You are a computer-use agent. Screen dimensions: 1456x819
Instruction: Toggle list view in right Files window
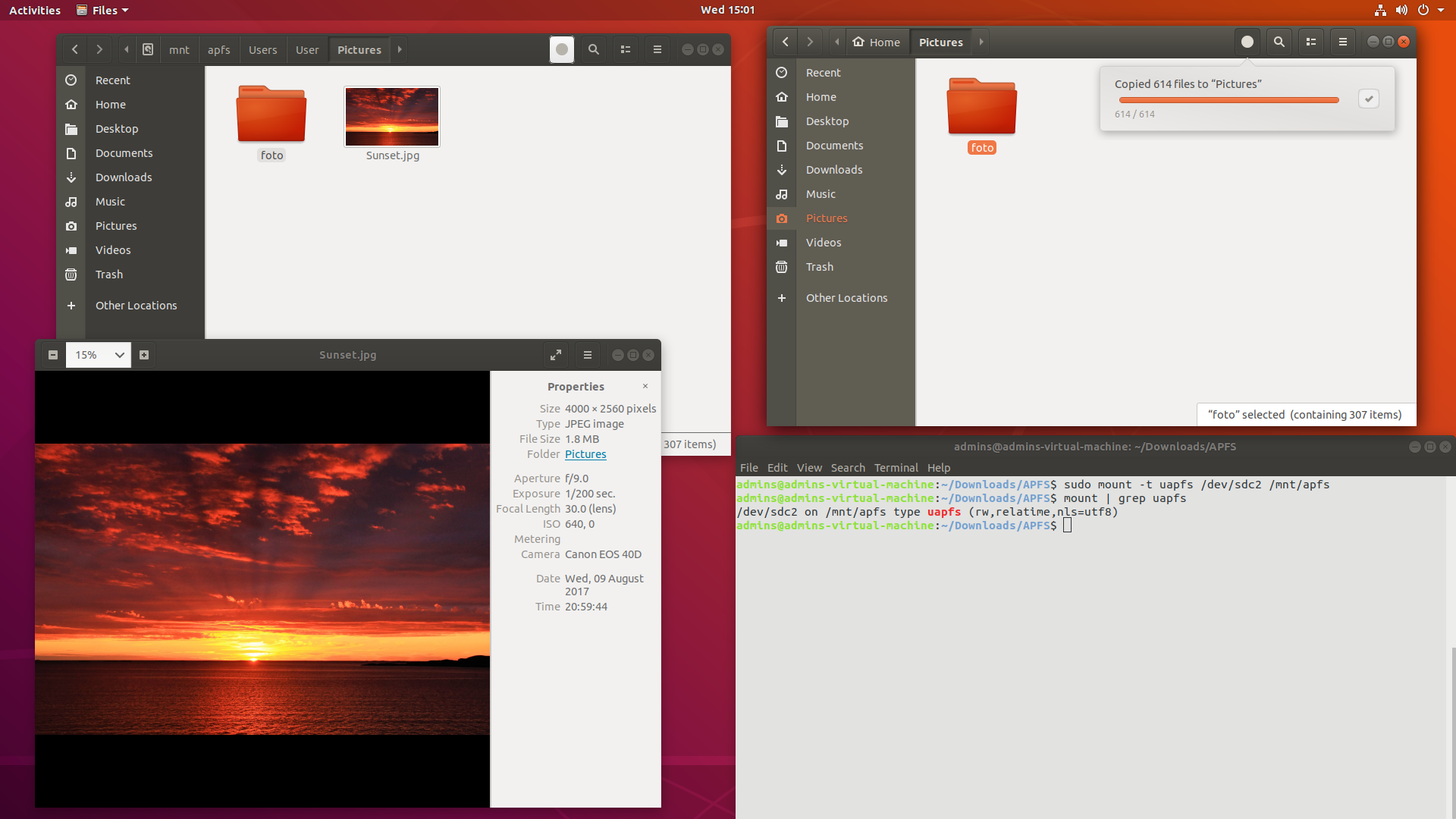(1311, 42)
